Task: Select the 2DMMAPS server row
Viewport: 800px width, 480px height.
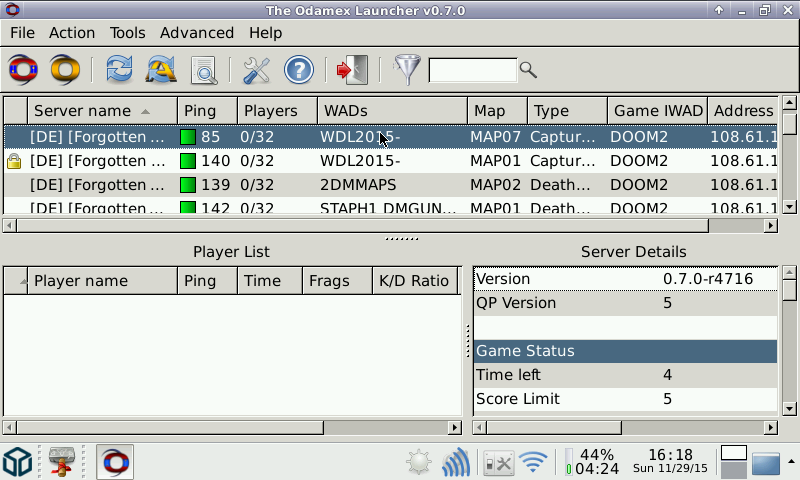Action: (x=391, y=185)
